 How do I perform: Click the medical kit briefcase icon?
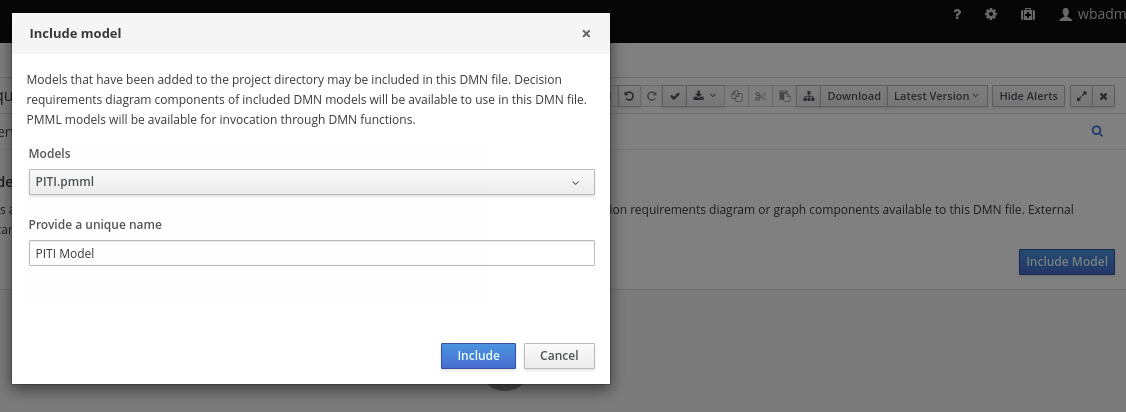click(1027, 14)
